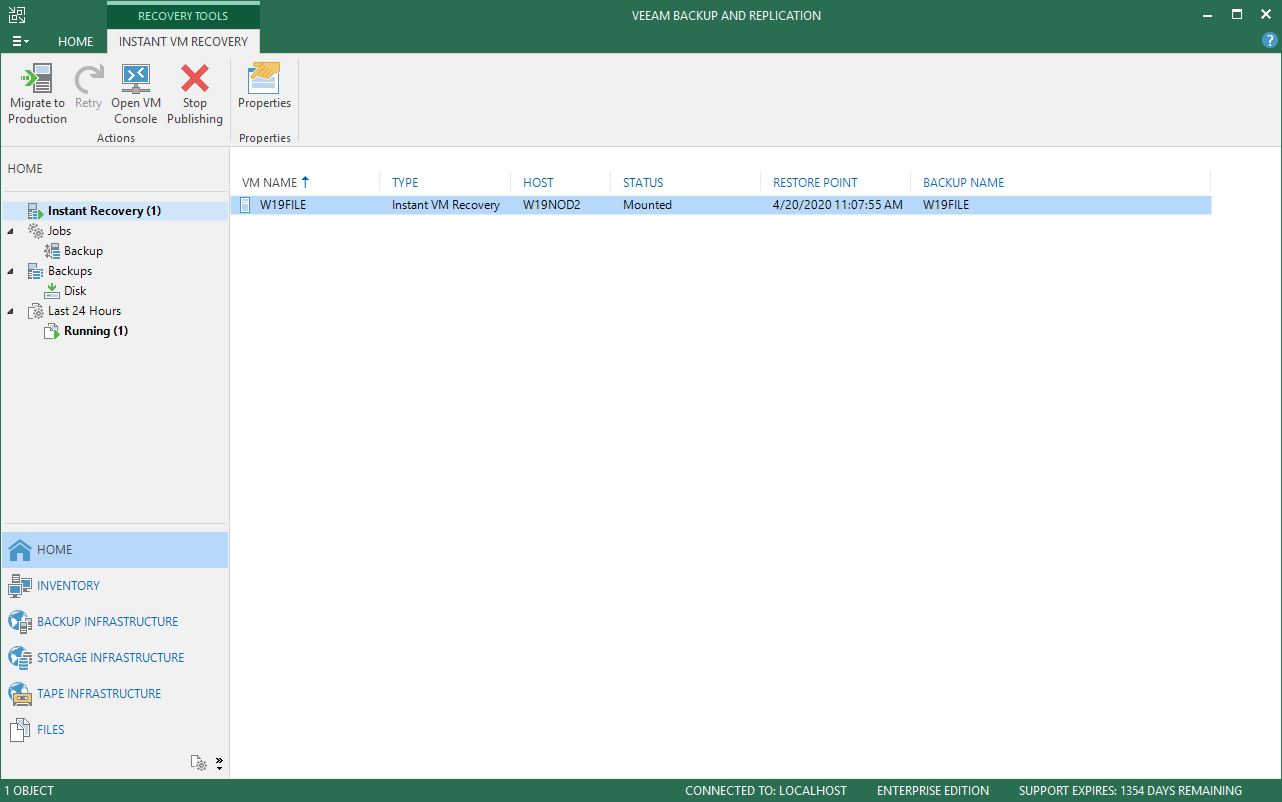Click the Backups node icon

[x=35, y=271]
